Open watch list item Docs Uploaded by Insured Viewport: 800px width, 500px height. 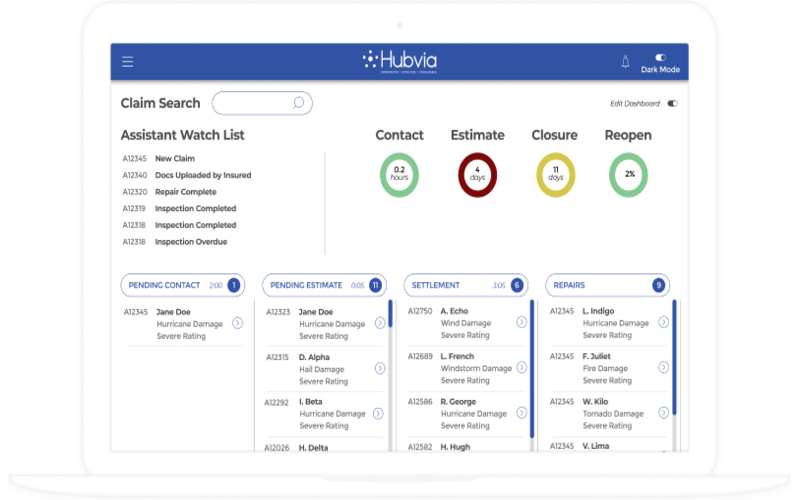click(x=203, y=175)
